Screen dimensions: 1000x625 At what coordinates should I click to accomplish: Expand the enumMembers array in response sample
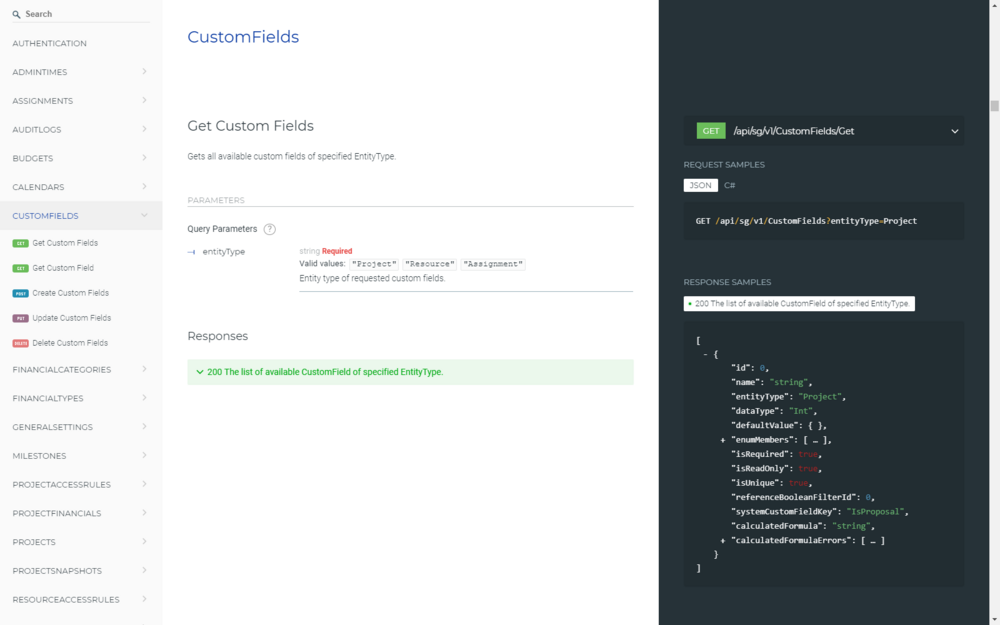coord(722,440)
